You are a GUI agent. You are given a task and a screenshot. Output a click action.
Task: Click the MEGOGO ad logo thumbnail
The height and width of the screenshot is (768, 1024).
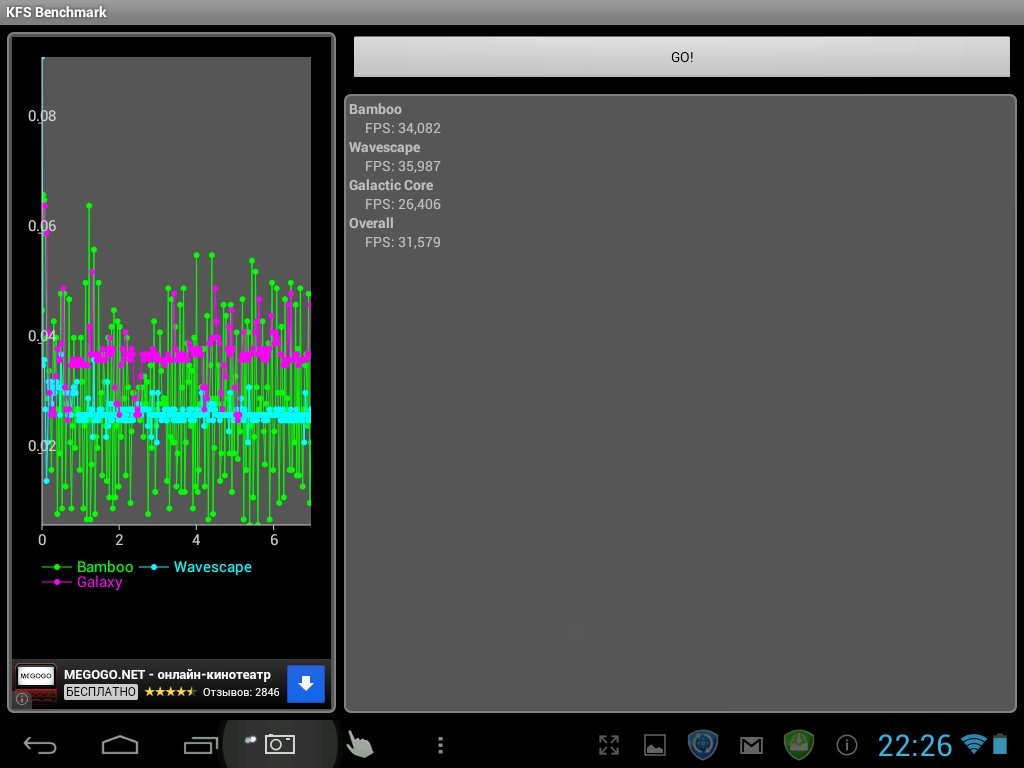(x=36, y=676)
